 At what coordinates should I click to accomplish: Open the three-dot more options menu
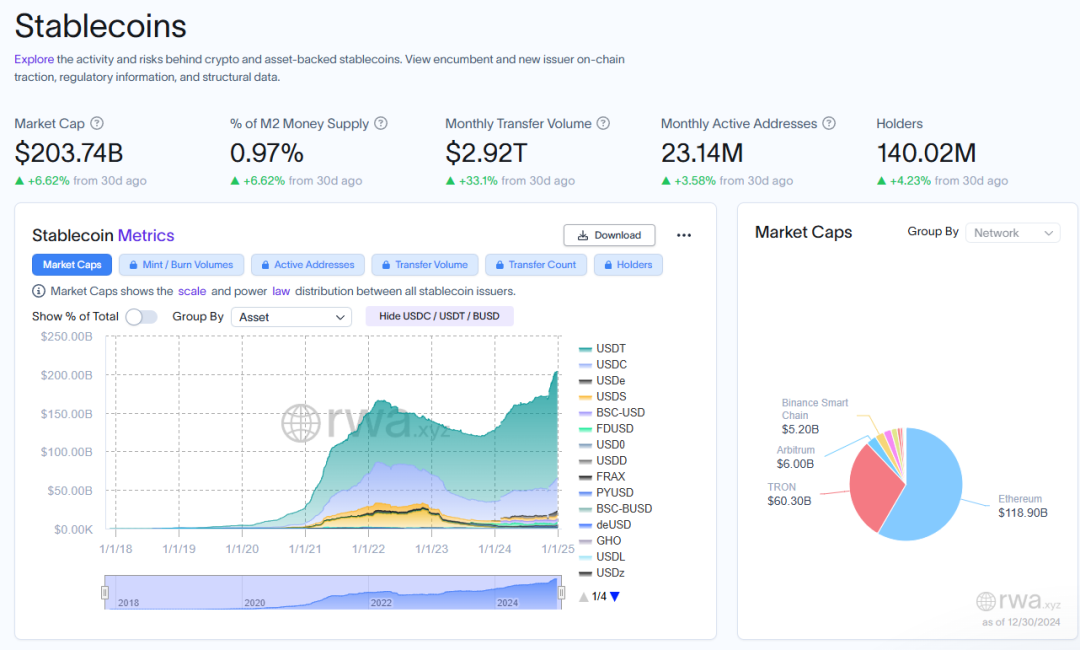[684, 235]
